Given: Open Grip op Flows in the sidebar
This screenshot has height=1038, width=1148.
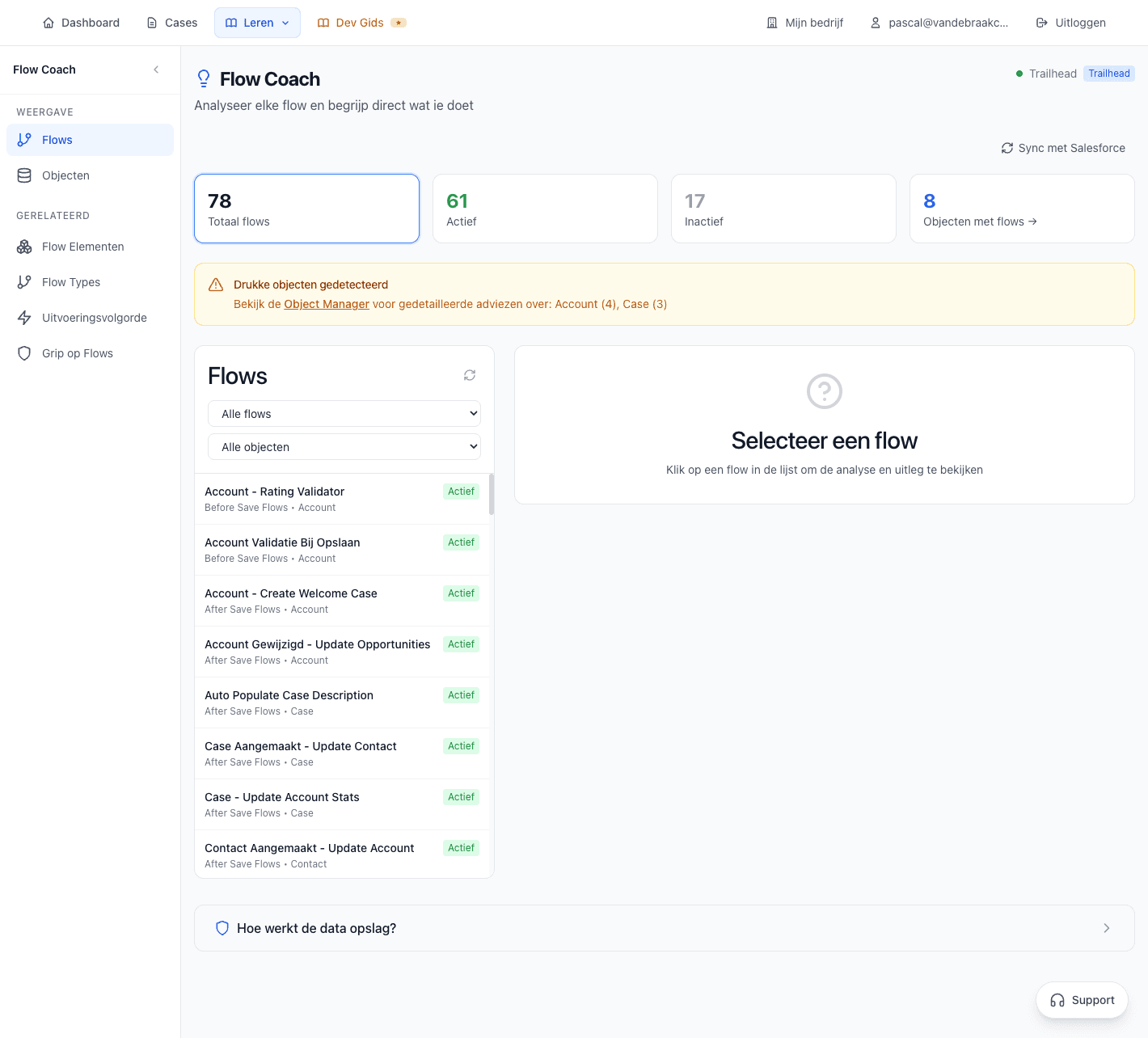Looking at the screenshot, I should coord(90,353).
